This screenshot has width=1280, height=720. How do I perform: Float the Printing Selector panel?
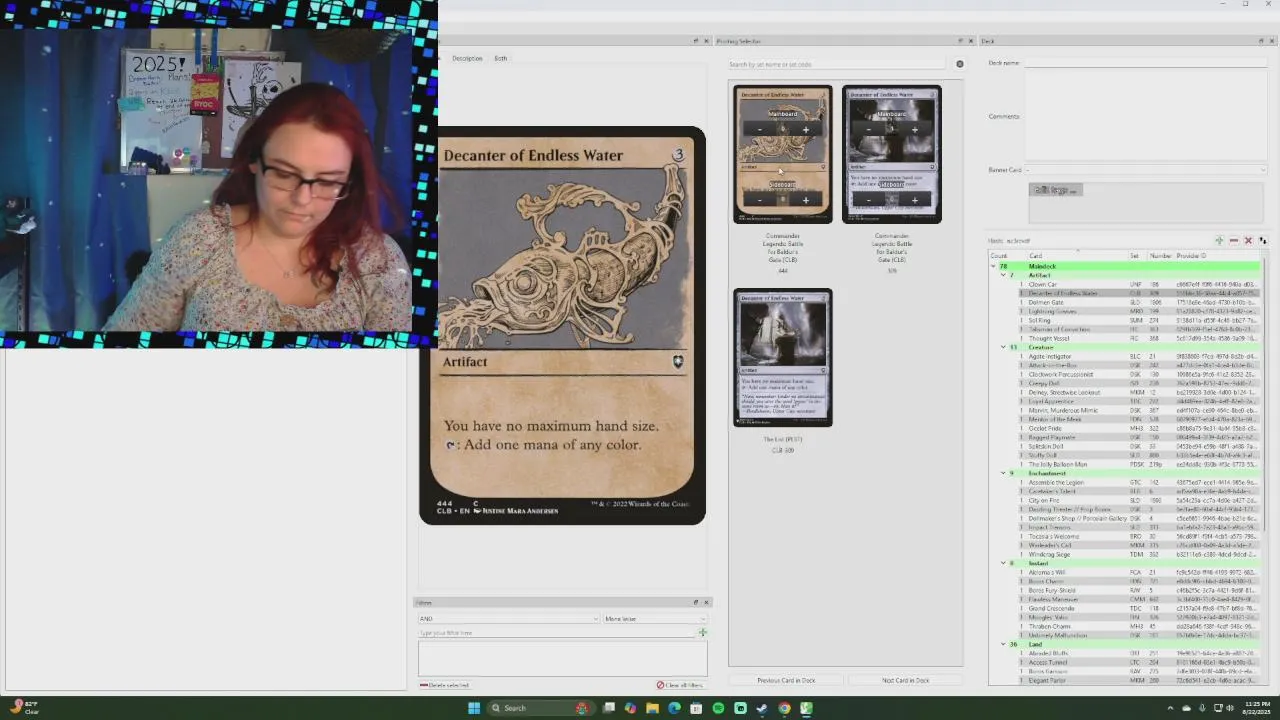click(960, 41)
